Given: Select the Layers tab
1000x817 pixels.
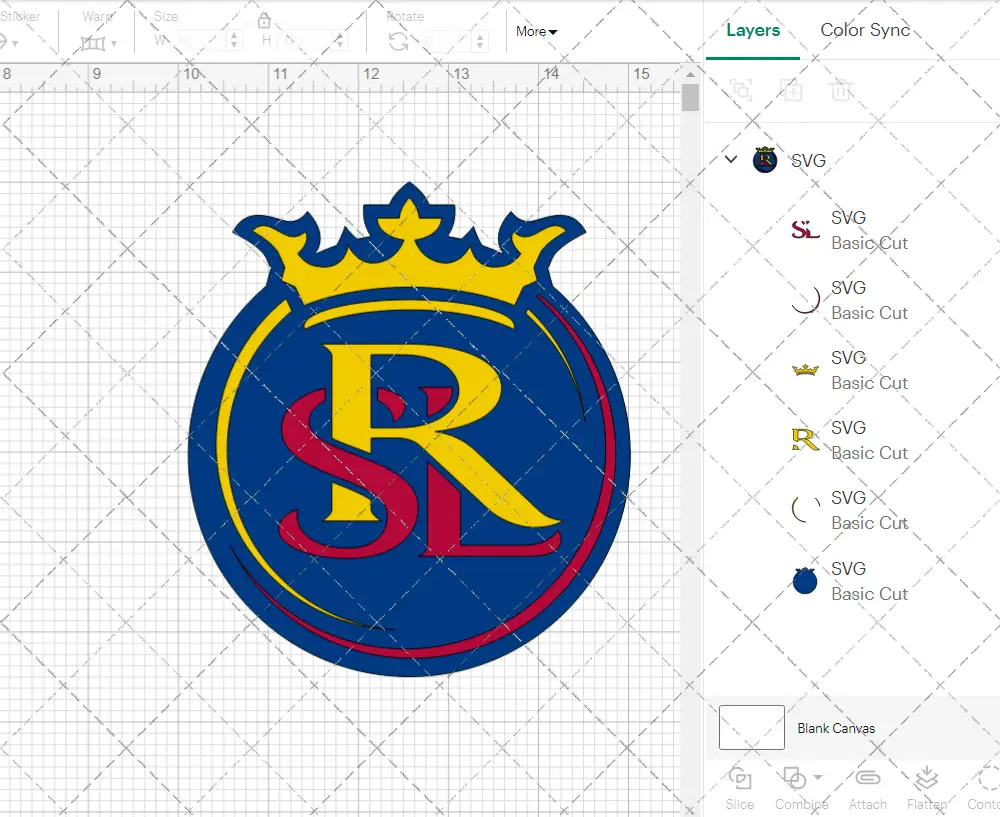Looking at the screenshot, I should pos(752,30).
